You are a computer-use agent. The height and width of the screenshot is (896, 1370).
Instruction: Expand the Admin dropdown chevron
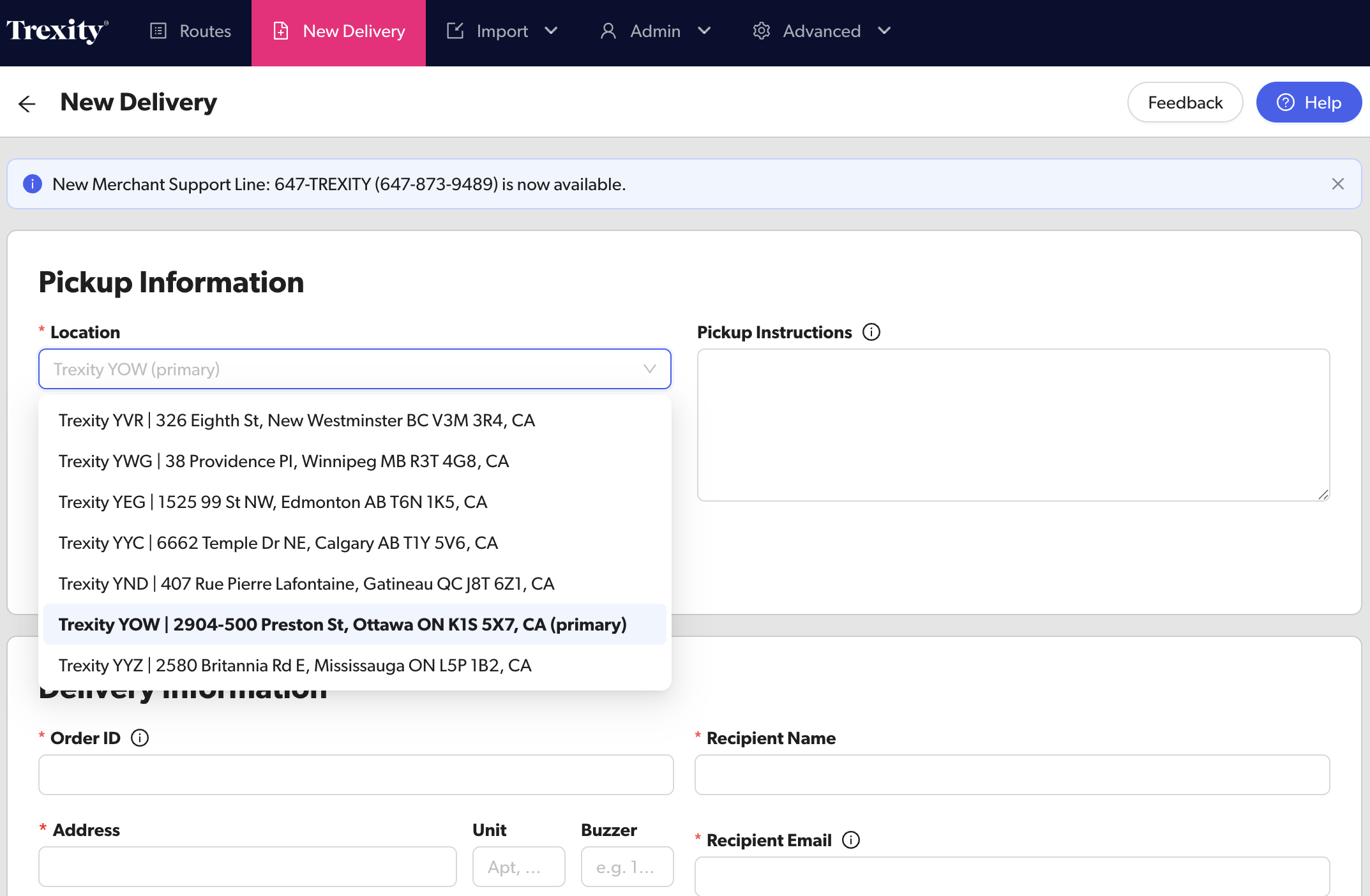click(x=704, y=31)
